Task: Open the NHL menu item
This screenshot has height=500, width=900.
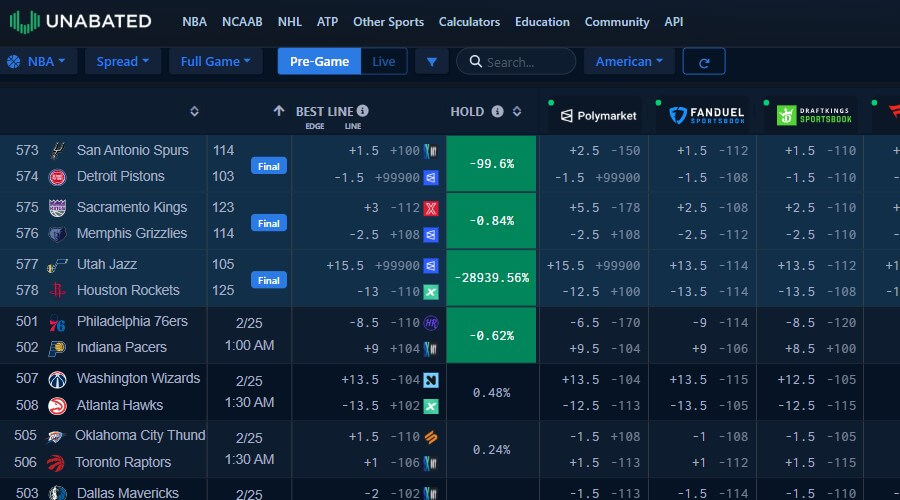Action: pyautogui.click(x=290, y=22)
